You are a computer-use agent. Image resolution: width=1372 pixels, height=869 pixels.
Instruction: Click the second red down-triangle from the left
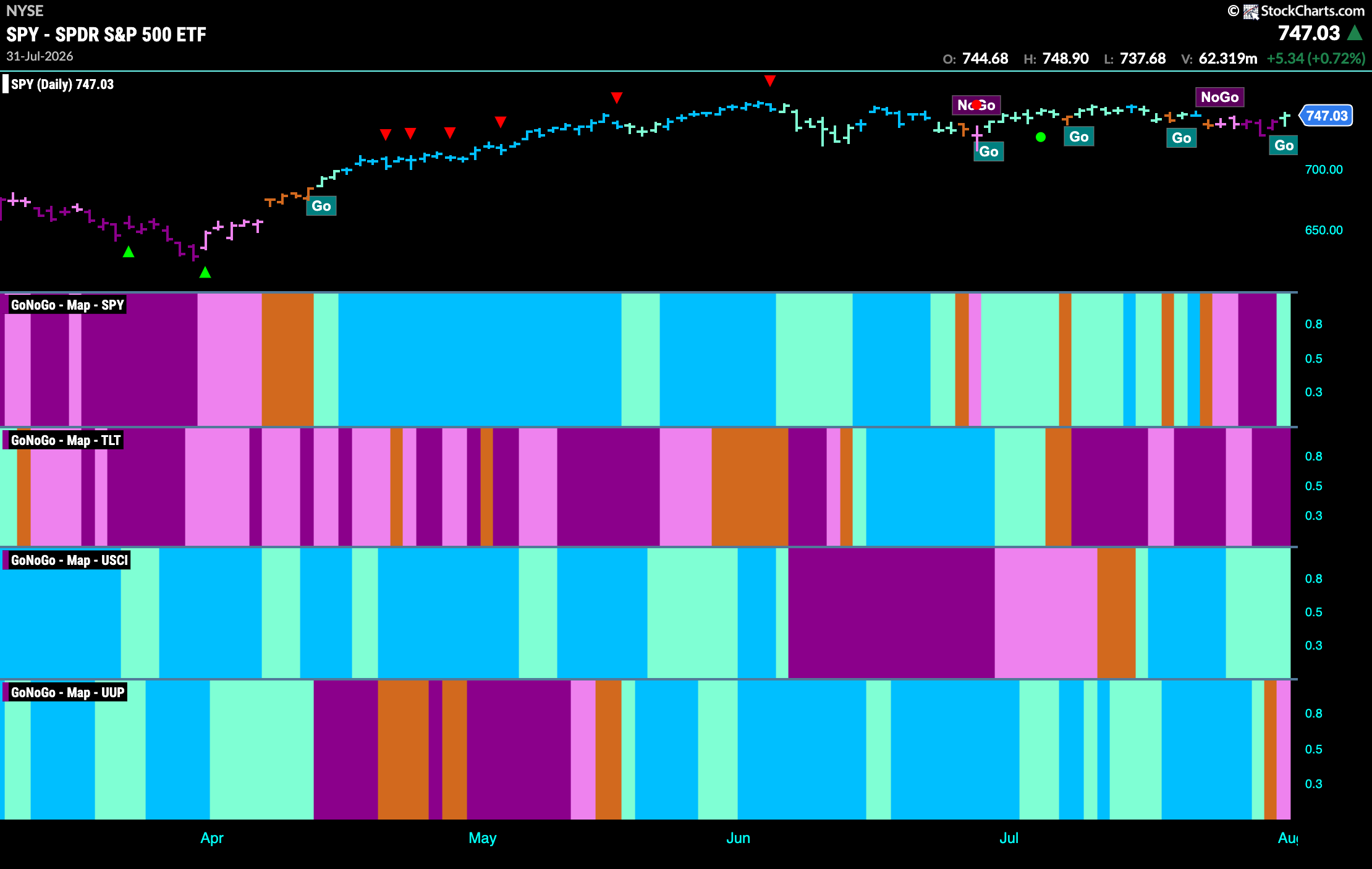click(410, 133)
